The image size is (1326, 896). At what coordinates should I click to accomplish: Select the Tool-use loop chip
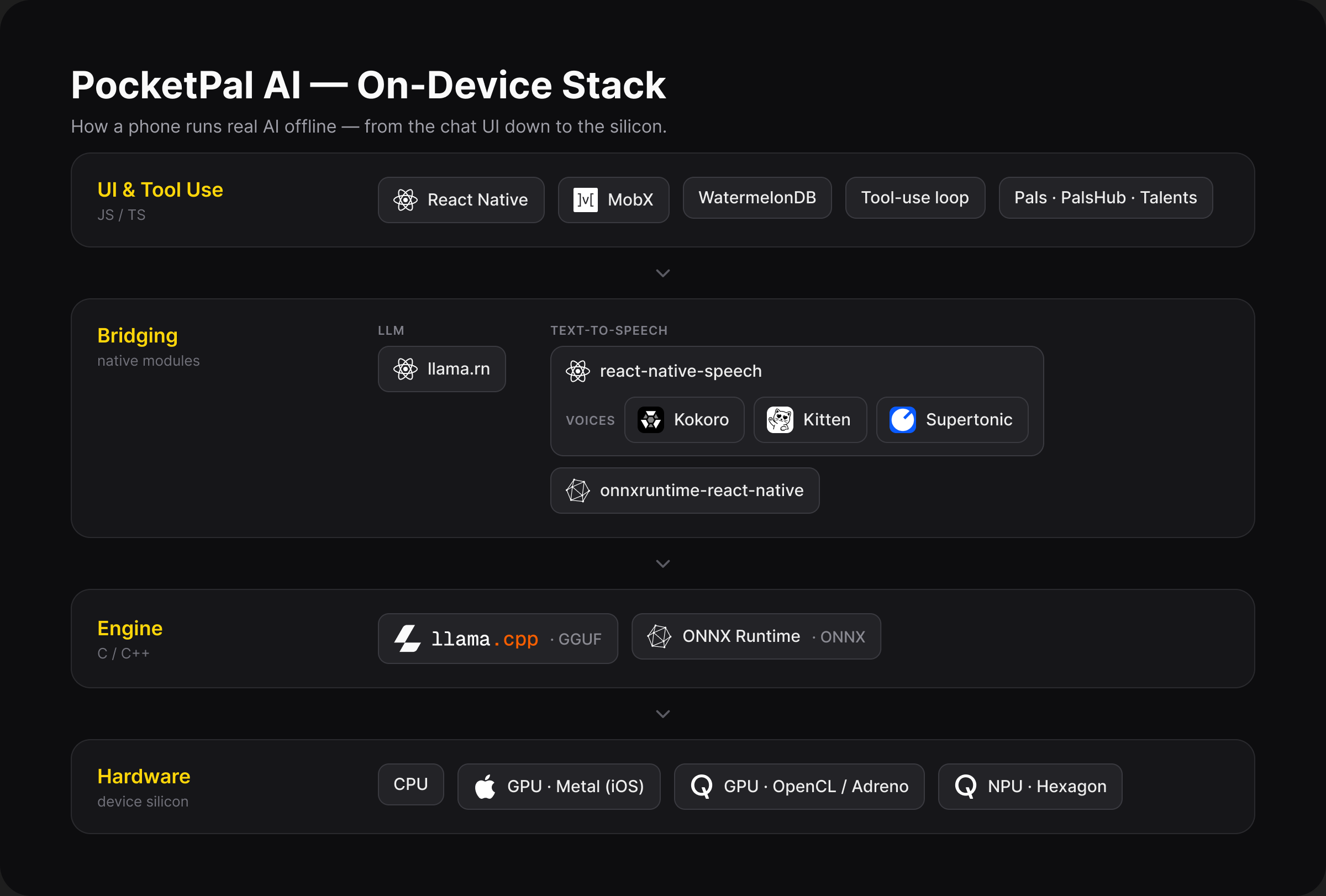tap(915, 197)
